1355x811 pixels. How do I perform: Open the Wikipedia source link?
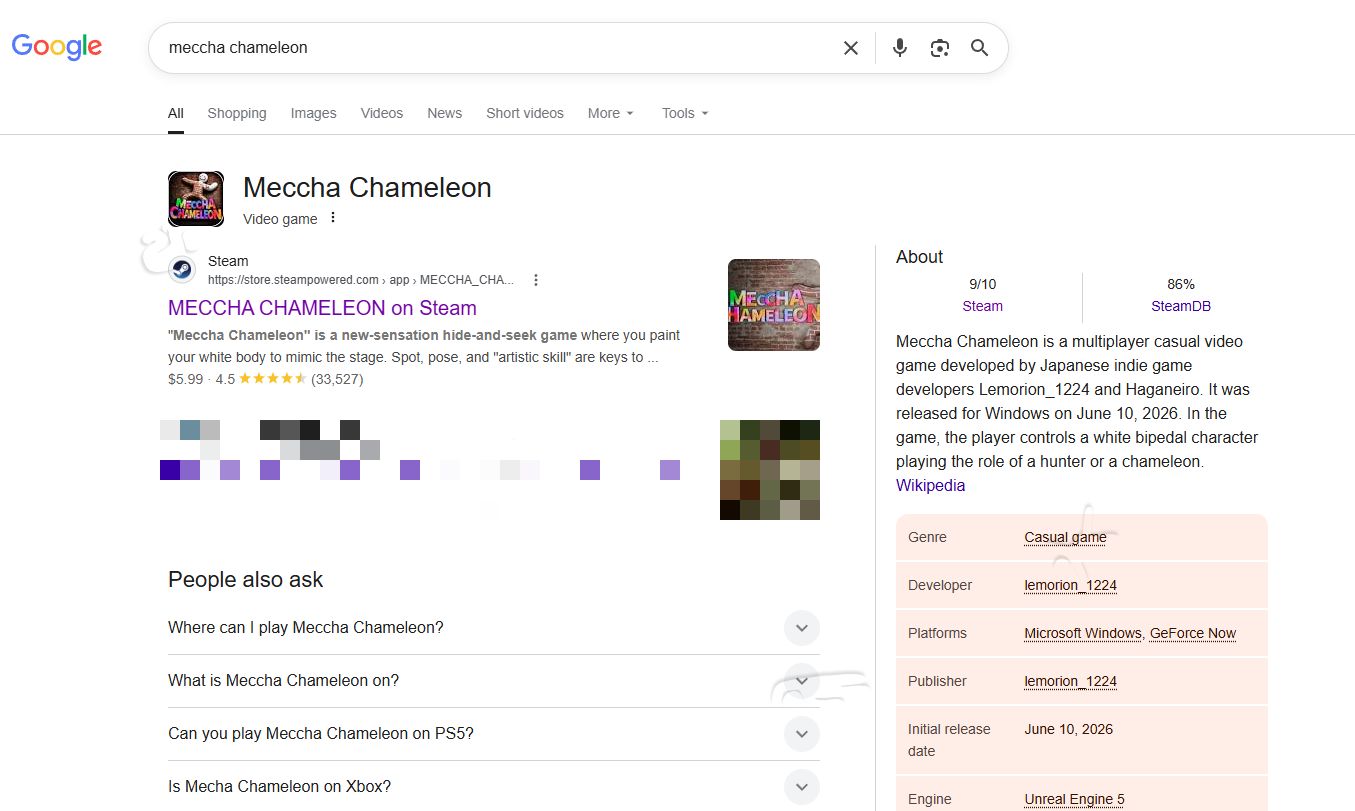coord(931,485)
